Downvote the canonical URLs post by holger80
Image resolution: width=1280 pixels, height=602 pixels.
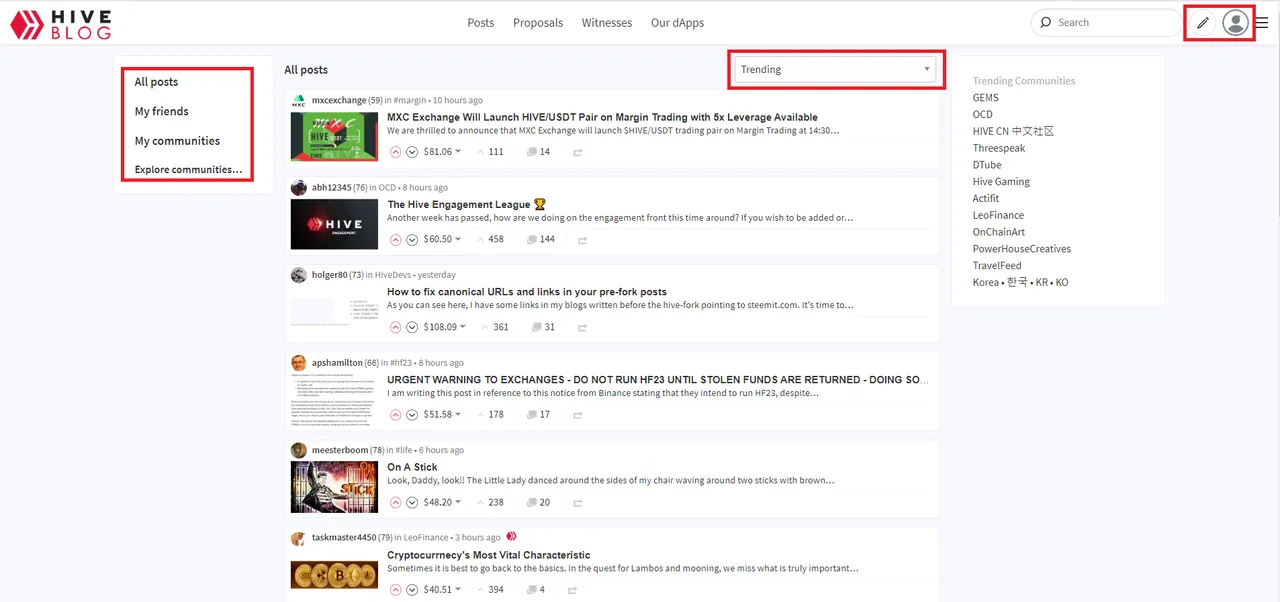point(411,327)
